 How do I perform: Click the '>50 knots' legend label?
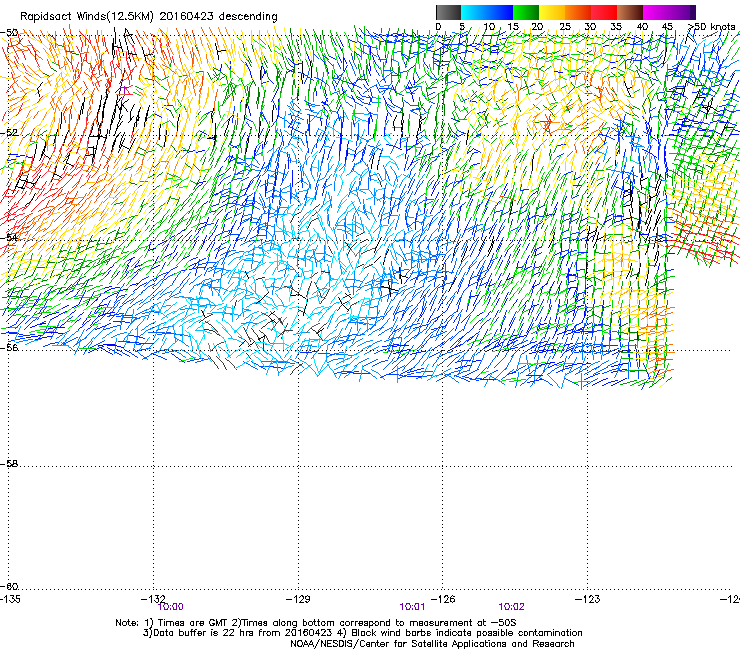(x=712, y=26)
